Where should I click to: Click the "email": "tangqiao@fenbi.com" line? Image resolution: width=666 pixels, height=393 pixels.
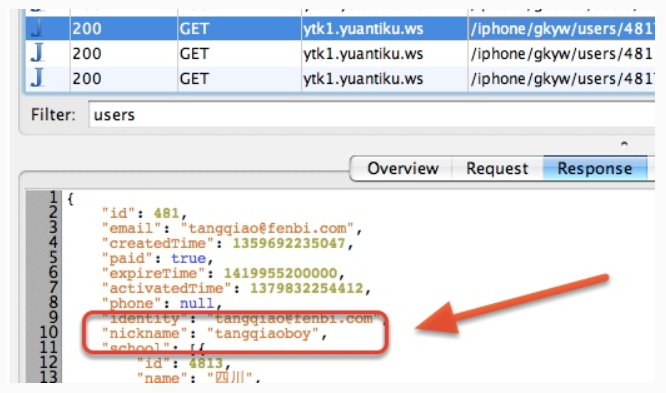click(x=232, y=228)
